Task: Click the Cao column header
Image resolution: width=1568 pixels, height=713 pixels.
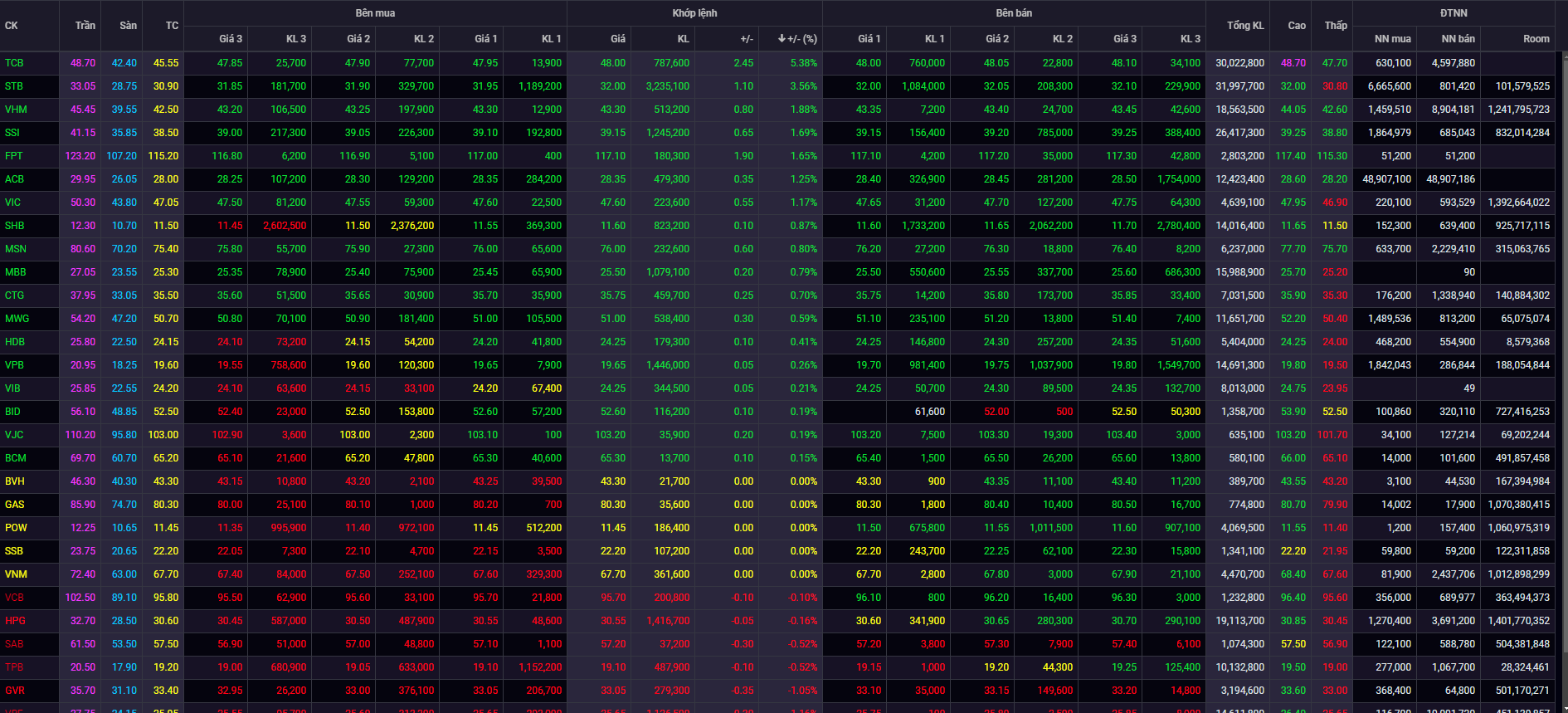Action: click(x=1297, y=26)
